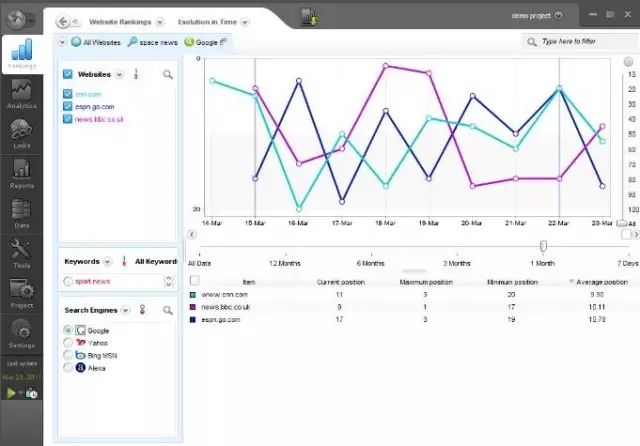640x446 pixels.
Task: Select the space news keyword tab
Action: click(x=153, y=42)
